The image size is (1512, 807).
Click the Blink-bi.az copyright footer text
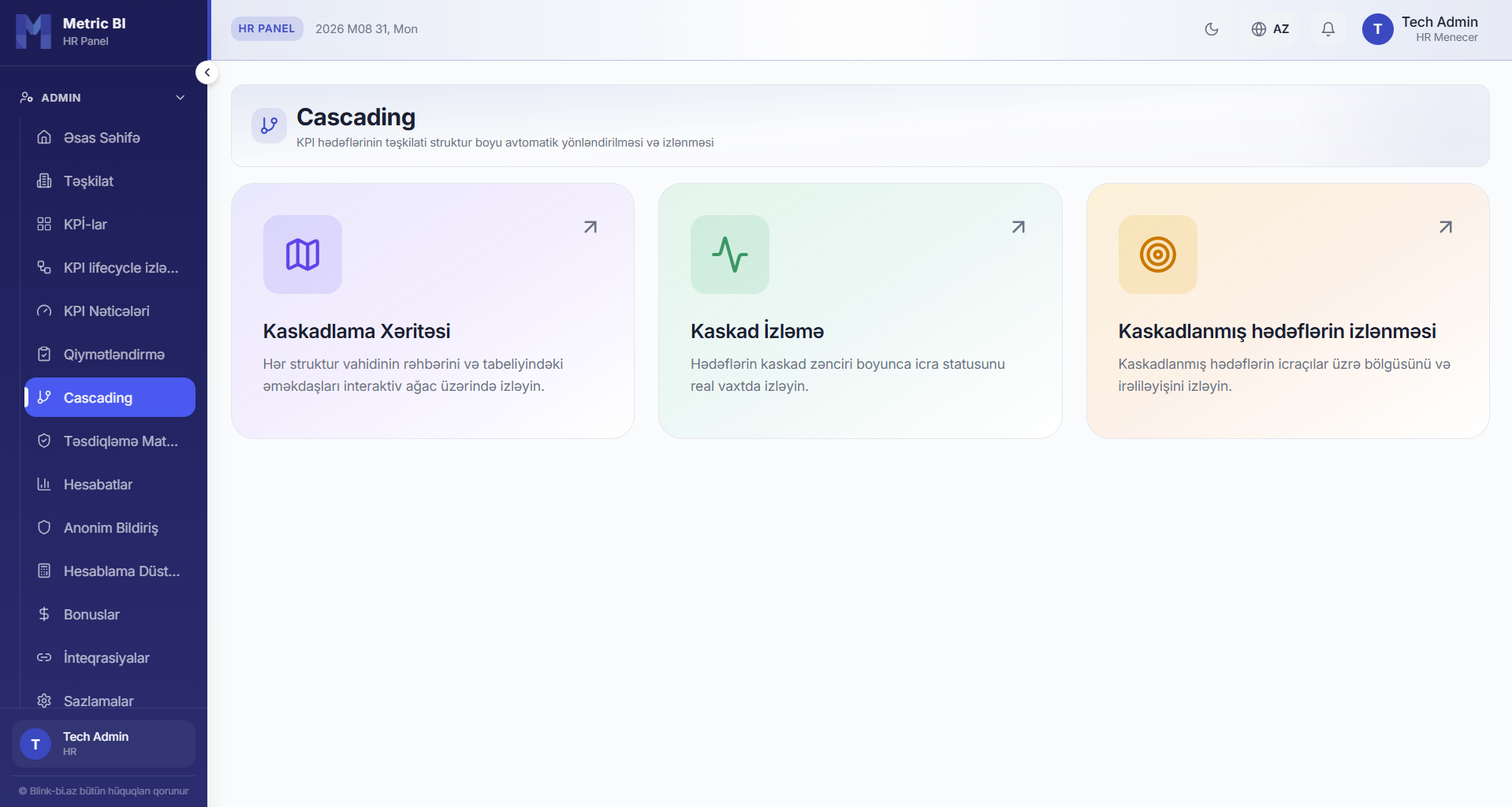(x=104, y=790)
